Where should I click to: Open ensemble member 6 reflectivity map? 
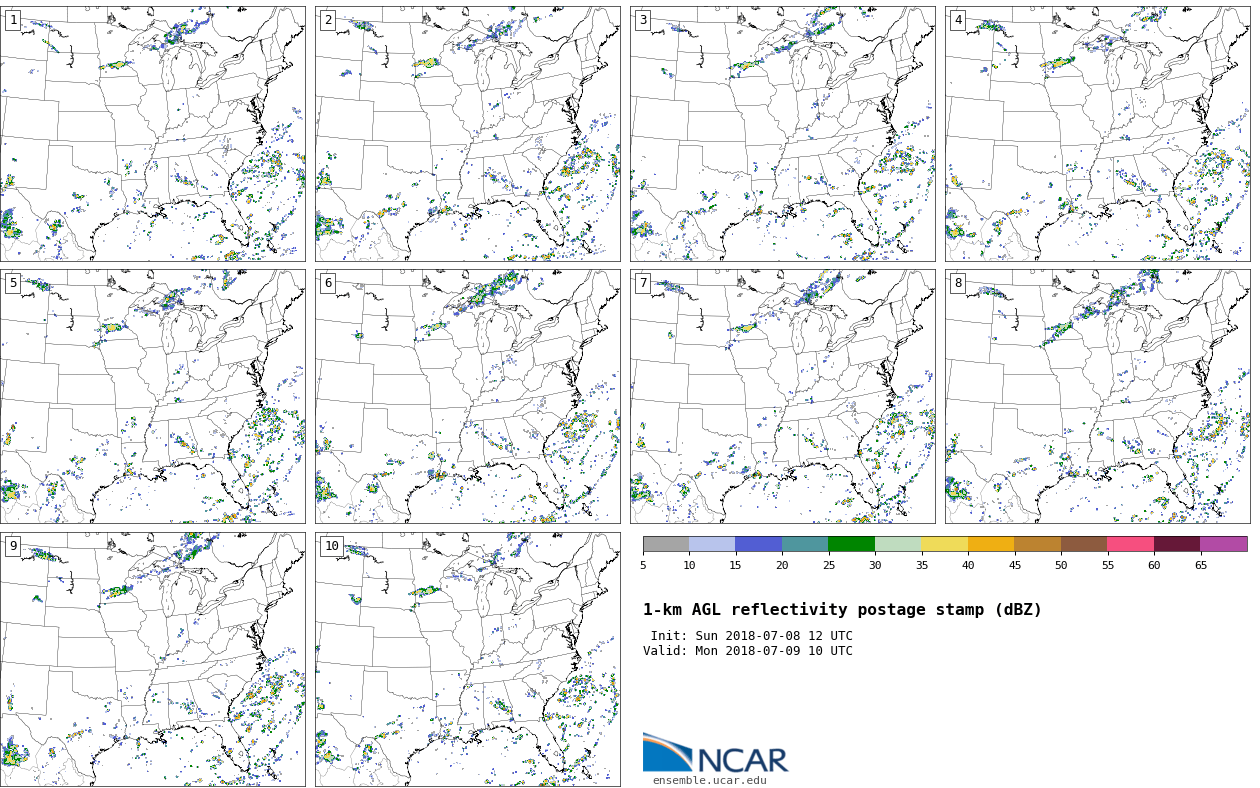click(467, 396)
